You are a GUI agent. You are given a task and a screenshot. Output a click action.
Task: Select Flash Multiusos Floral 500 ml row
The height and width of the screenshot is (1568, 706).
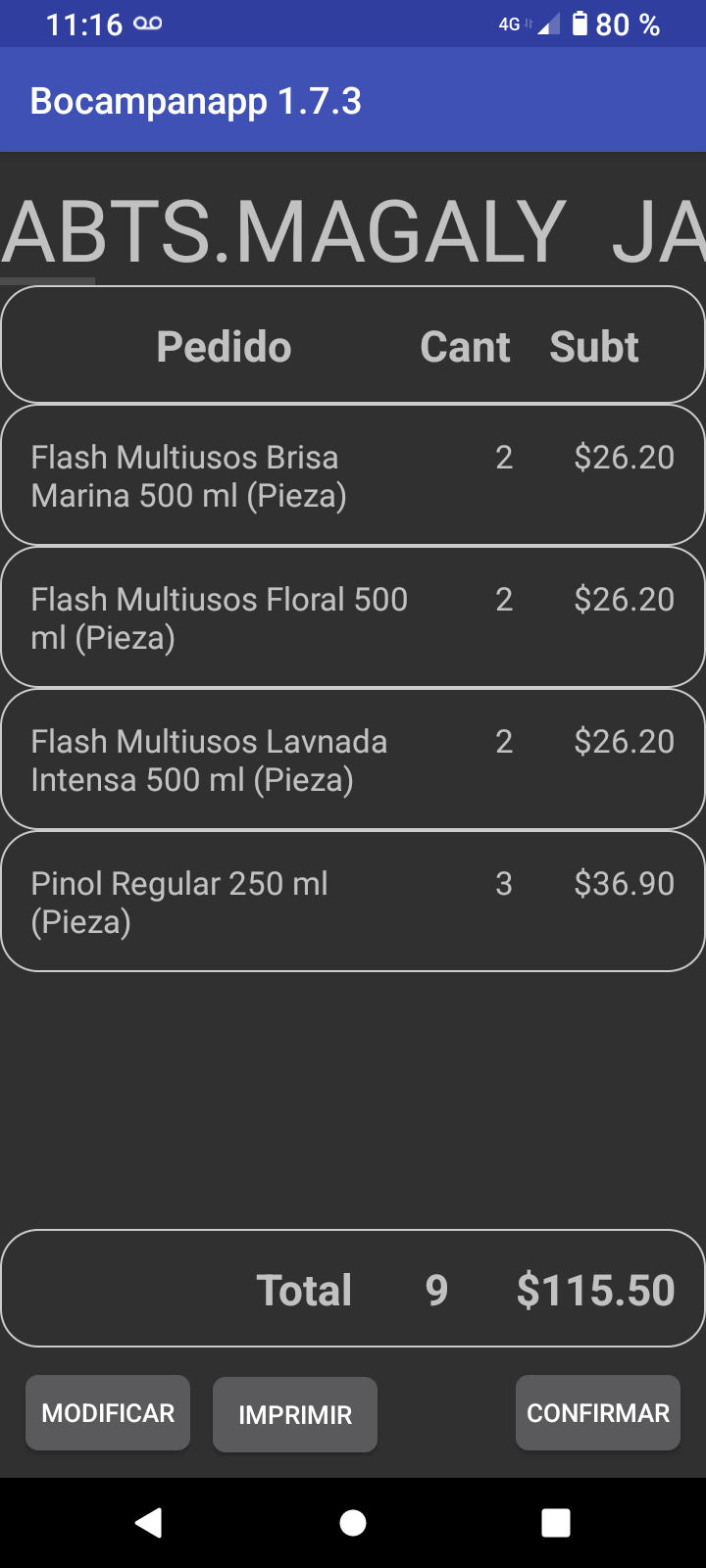pos(353,617)
